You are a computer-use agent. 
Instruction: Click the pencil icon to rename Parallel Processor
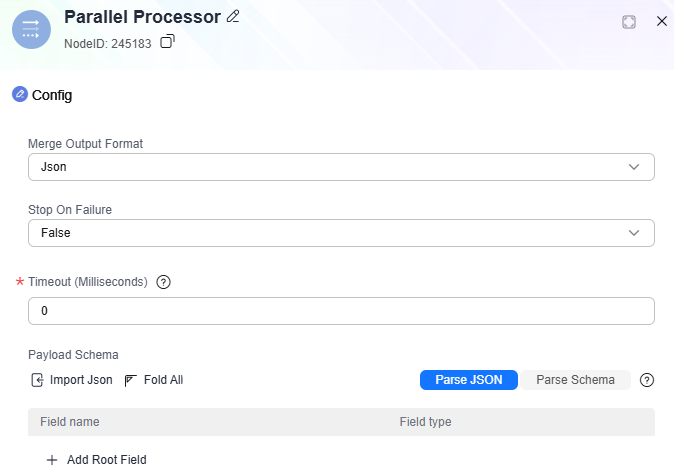coord(233,17)
